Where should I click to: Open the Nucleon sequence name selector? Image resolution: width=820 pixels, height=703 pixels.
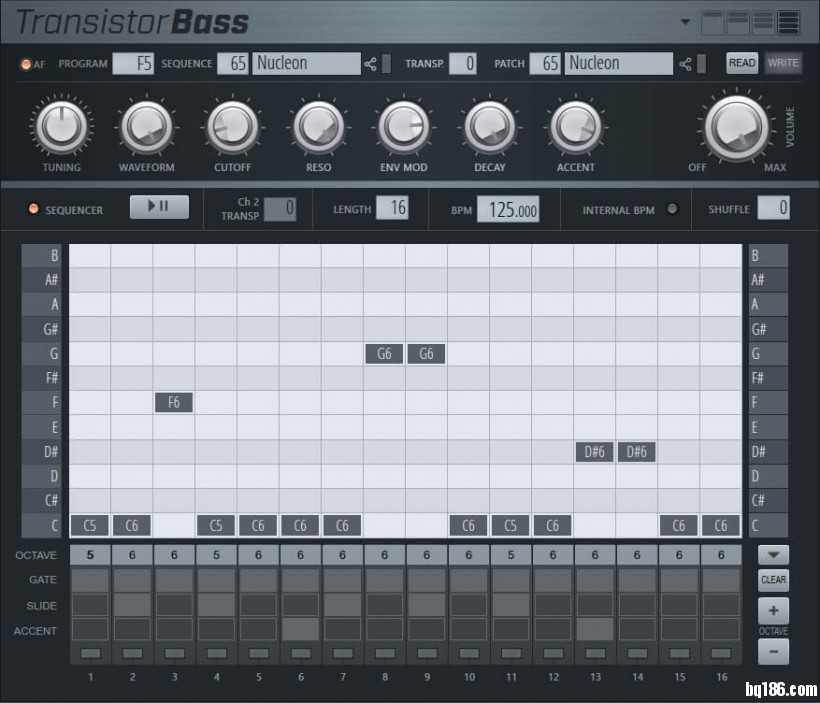[x=306, y=63]
